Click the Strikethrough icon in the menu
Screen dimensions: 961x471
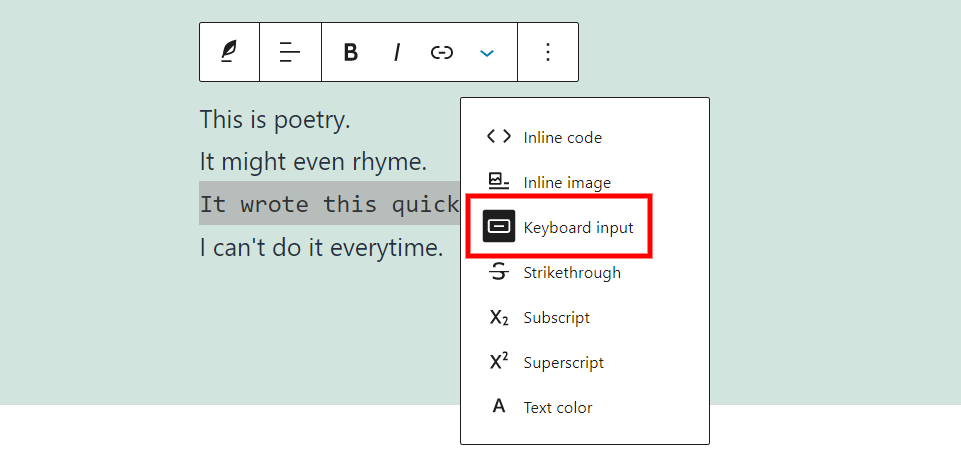498,272
